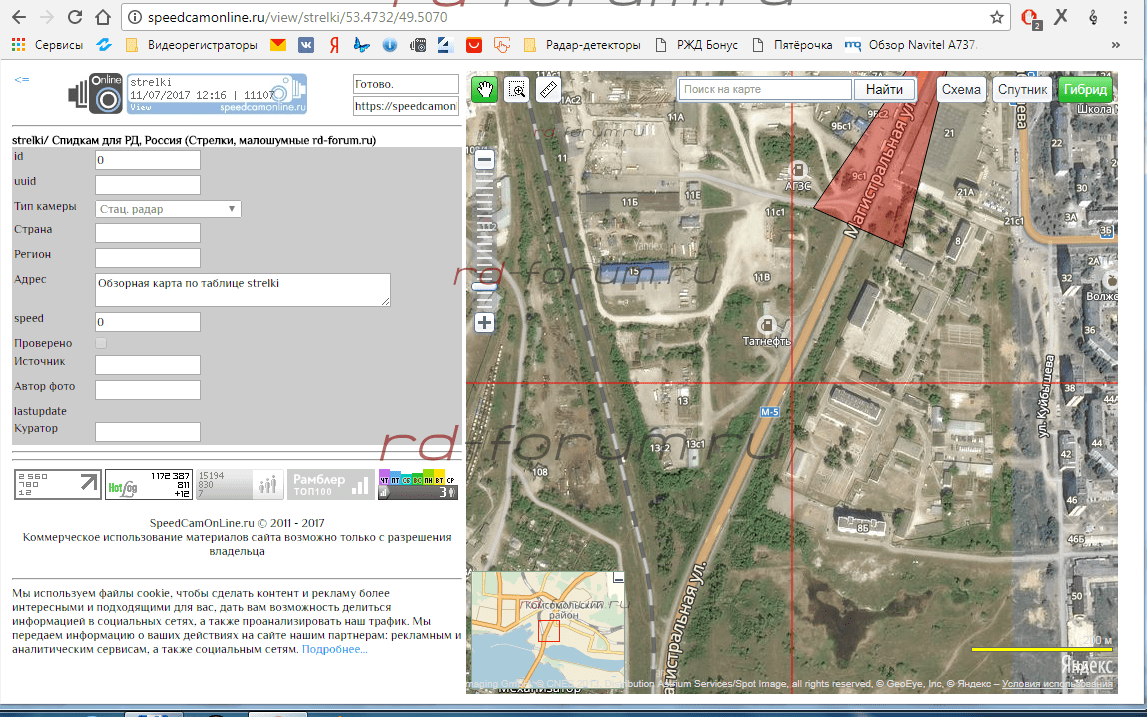Switch map to Гибрид view
Screen dimensions: 1147x717
click(1085, 90)
